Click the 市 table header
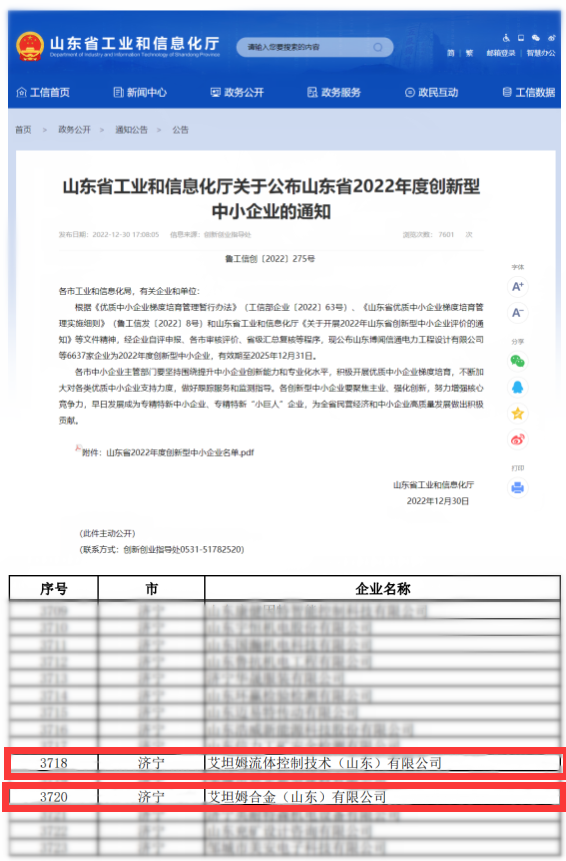This screenshot has width=566, height=861. pos(151,589)
